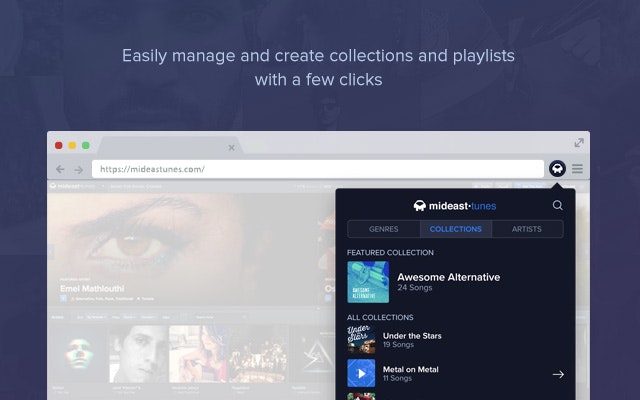
Task: Click the Metal on Metal title
Action: (411, 369)
